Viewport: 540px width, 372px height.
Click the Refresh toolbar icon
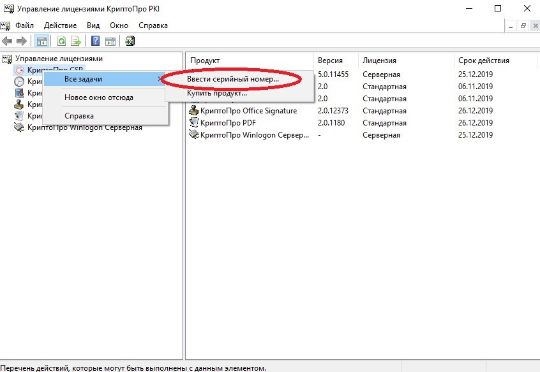tap(61, 41)
